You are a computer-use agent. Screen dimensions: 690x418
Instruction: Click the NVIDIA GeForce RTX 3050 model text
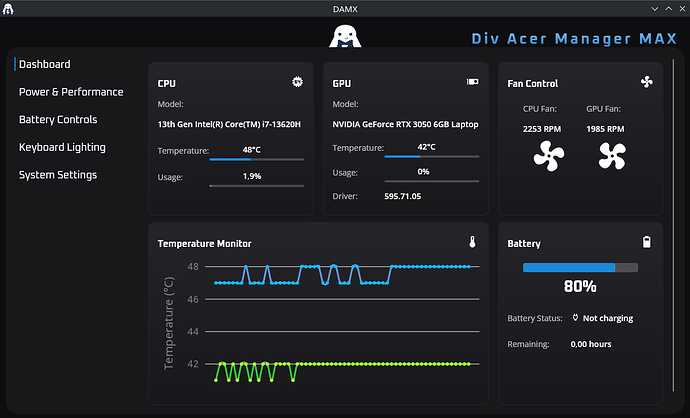coord(405,125)
